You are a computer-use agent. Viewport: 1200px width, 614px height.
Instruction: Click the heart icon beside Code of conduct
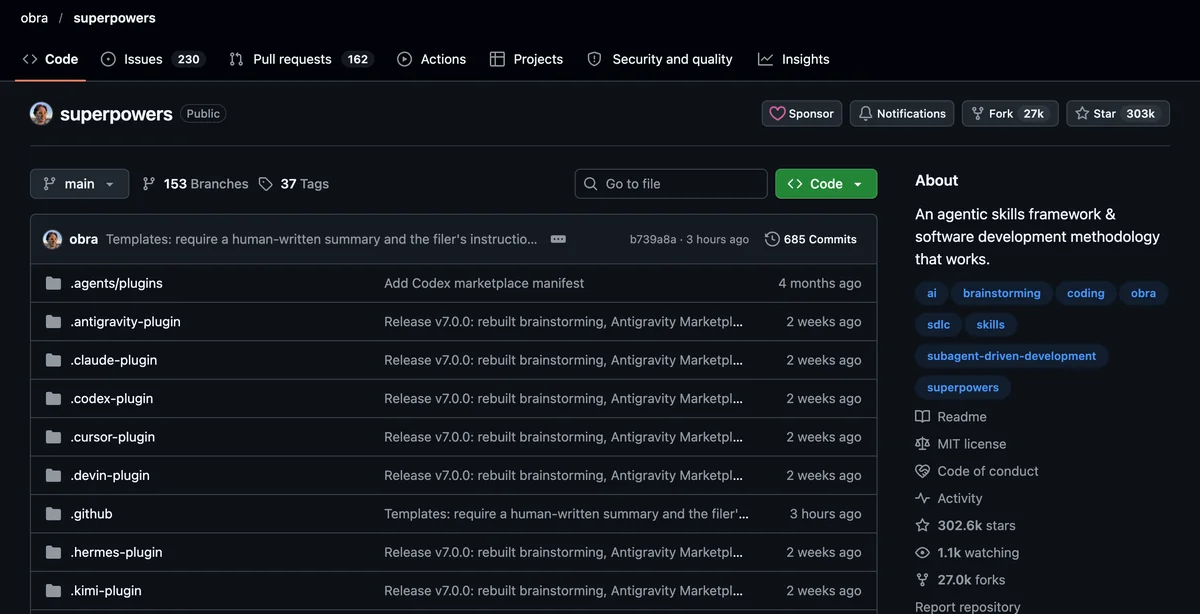pyautogui.click(x=922, y=471)
